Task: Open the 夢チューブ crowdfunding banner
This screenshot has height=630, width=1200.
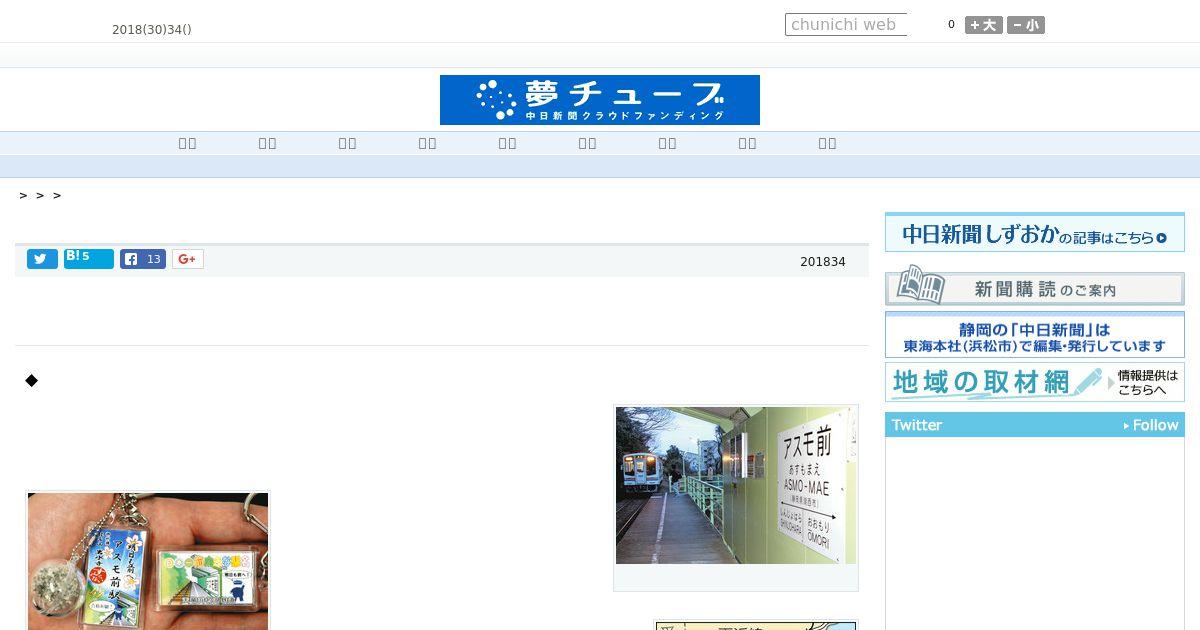Action: tap(600, 100)
